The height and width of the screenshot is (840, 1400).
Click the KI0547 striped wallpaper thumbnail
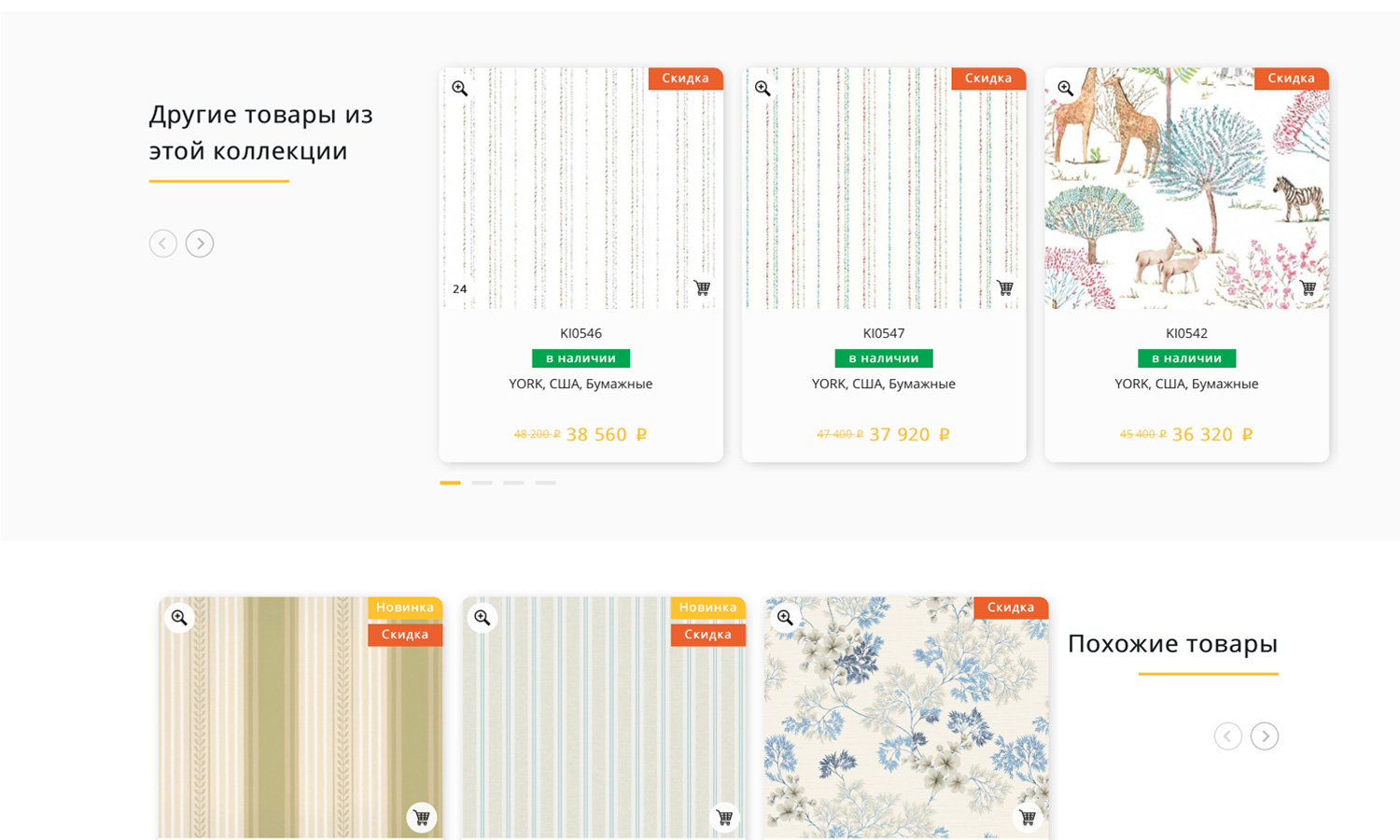[x=883, y=187]
